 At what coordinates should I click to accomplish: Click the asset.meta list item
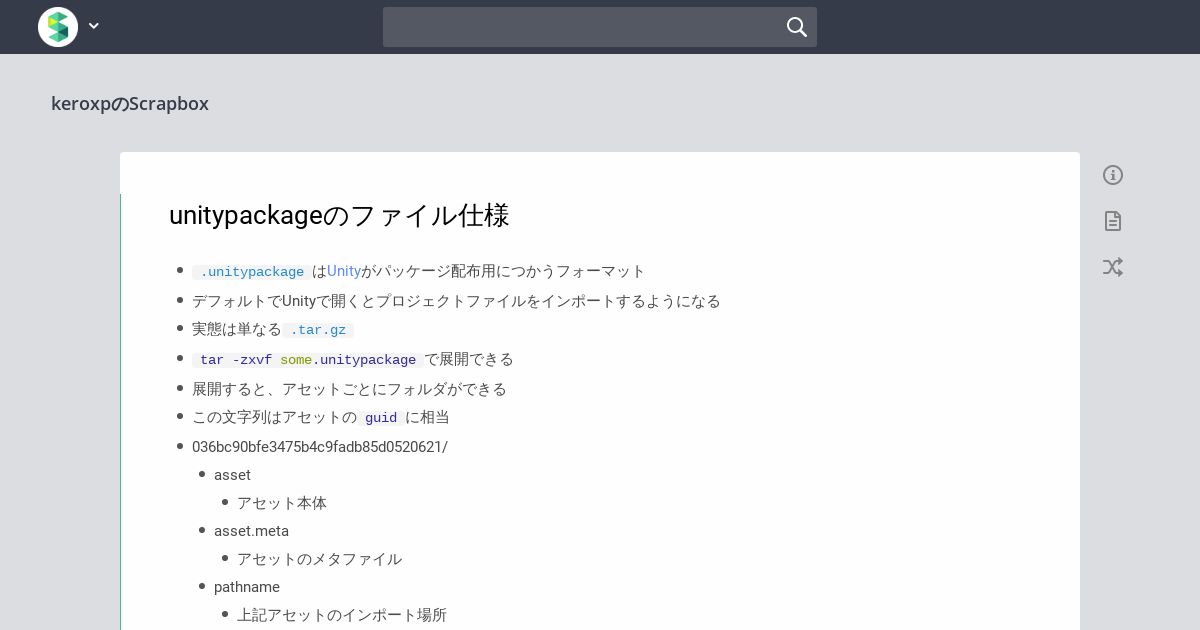251,531
